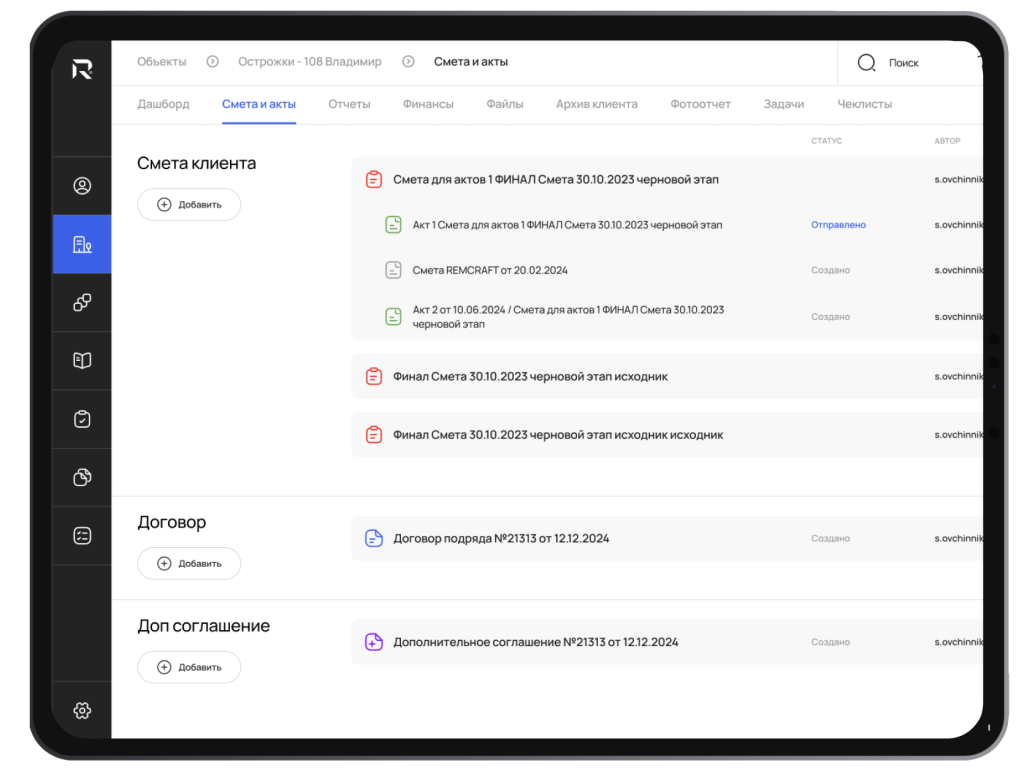Viewport: 1024px width, 782px height.
Task: Open the Финансы tab
Action: tap(428, 104)
